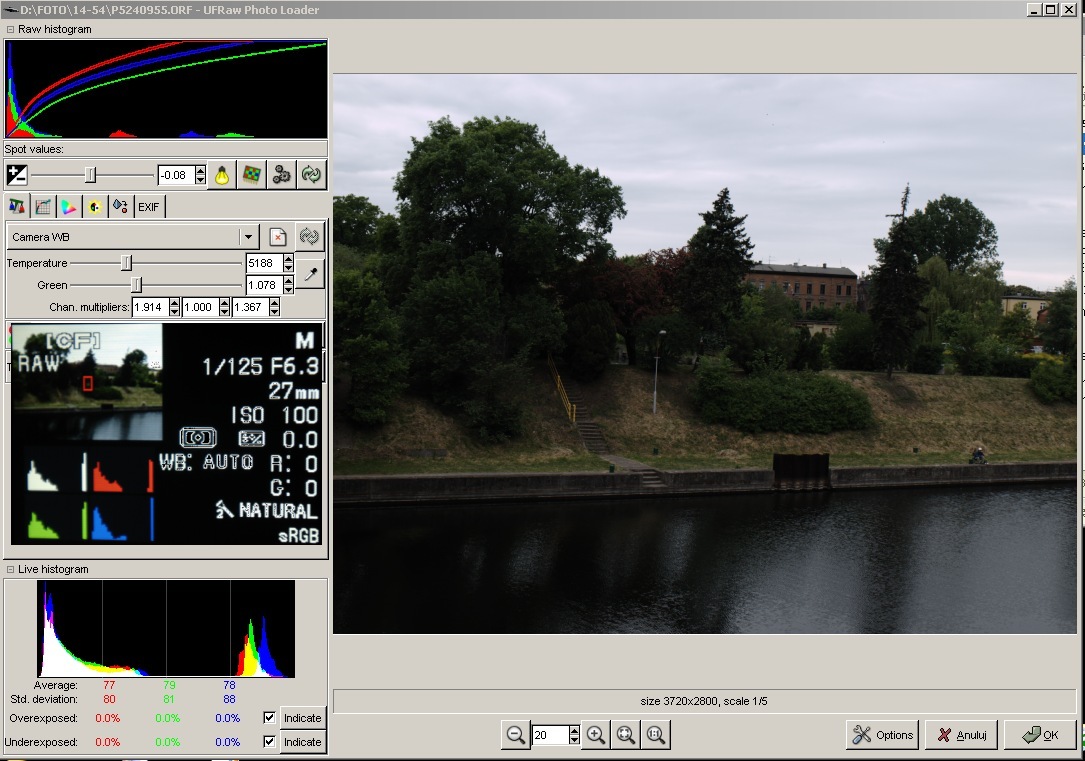Click the zoom out magnifier
Image resolution: width=1085 pixels, height=761 pixels.
[x=516, y=735]
